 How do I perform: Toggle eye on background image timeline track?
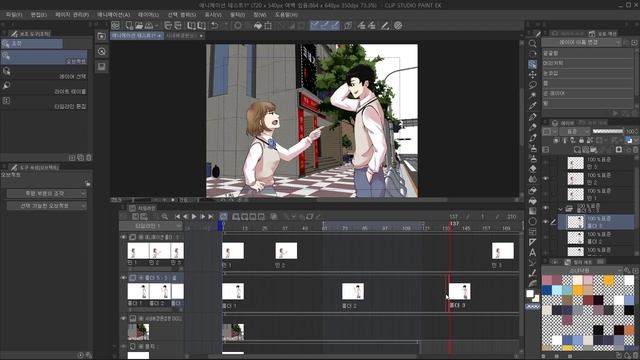tap(123, 318)
